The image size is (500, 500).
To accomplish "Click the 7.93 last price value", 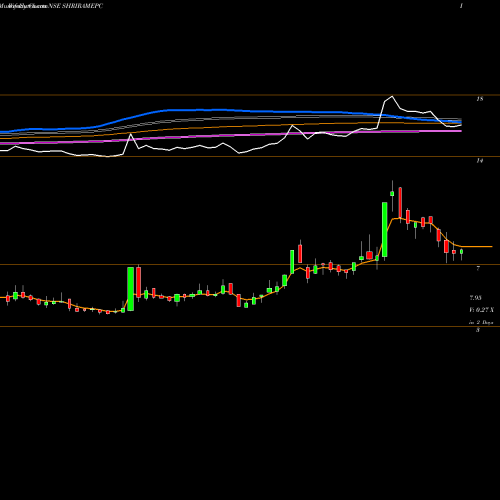I will (x=476, y=298).
